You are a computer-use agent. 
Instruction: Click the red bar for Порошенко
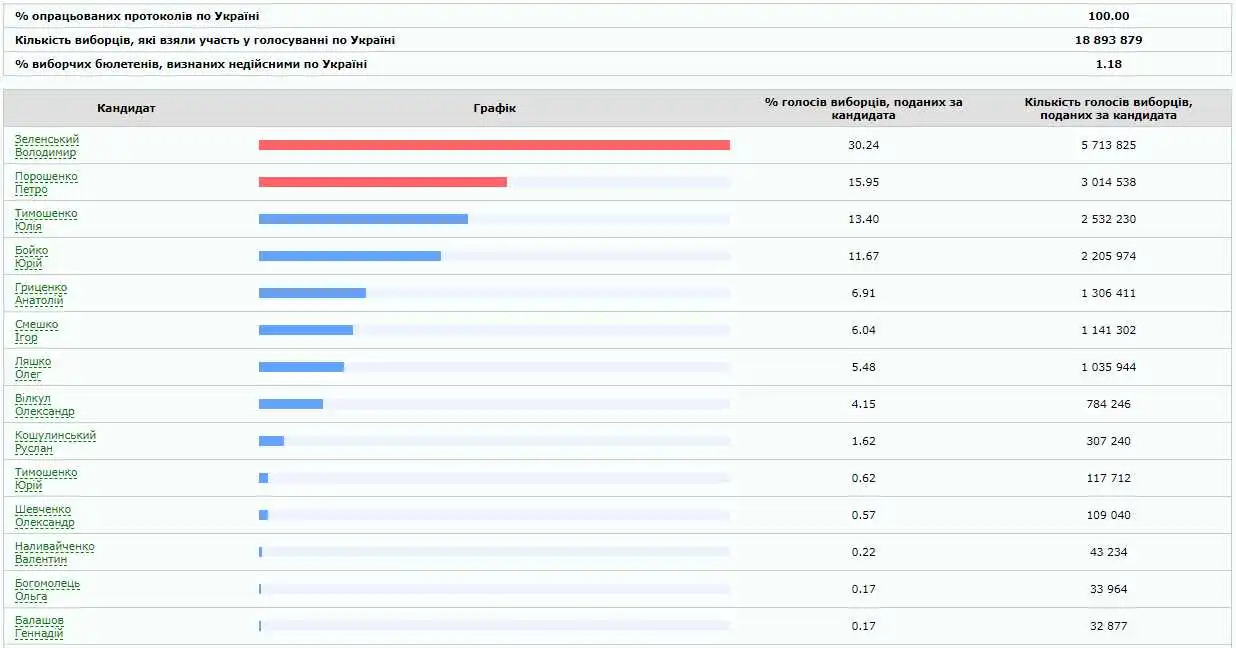(382, 182)
